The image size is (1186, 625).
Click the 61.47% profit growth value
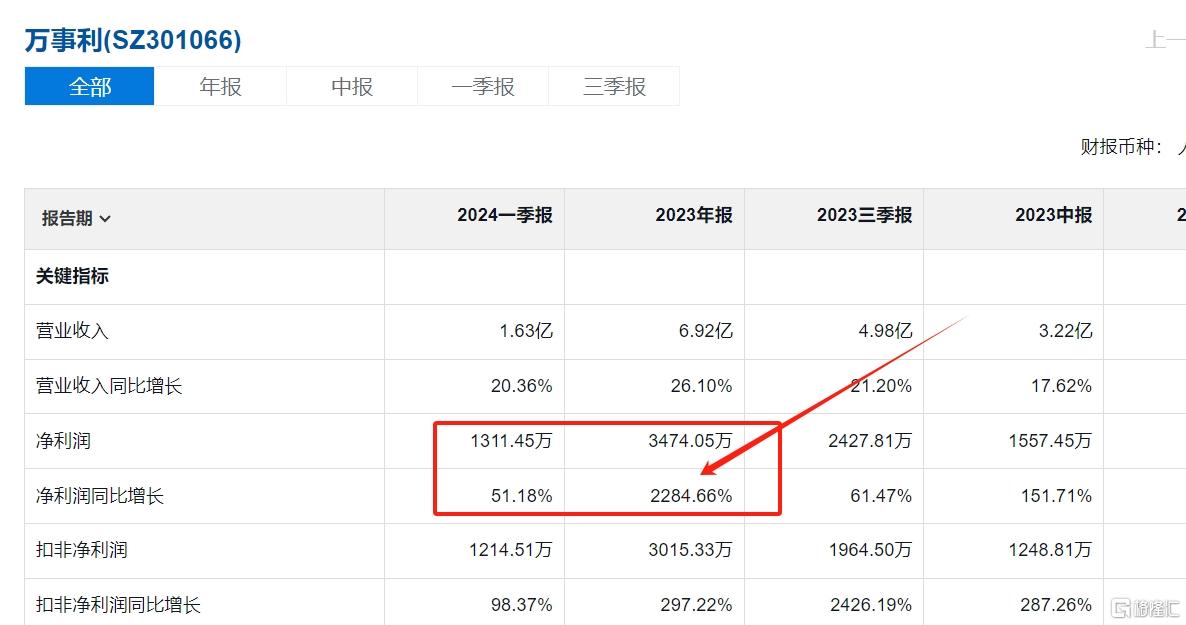(881, 496)
